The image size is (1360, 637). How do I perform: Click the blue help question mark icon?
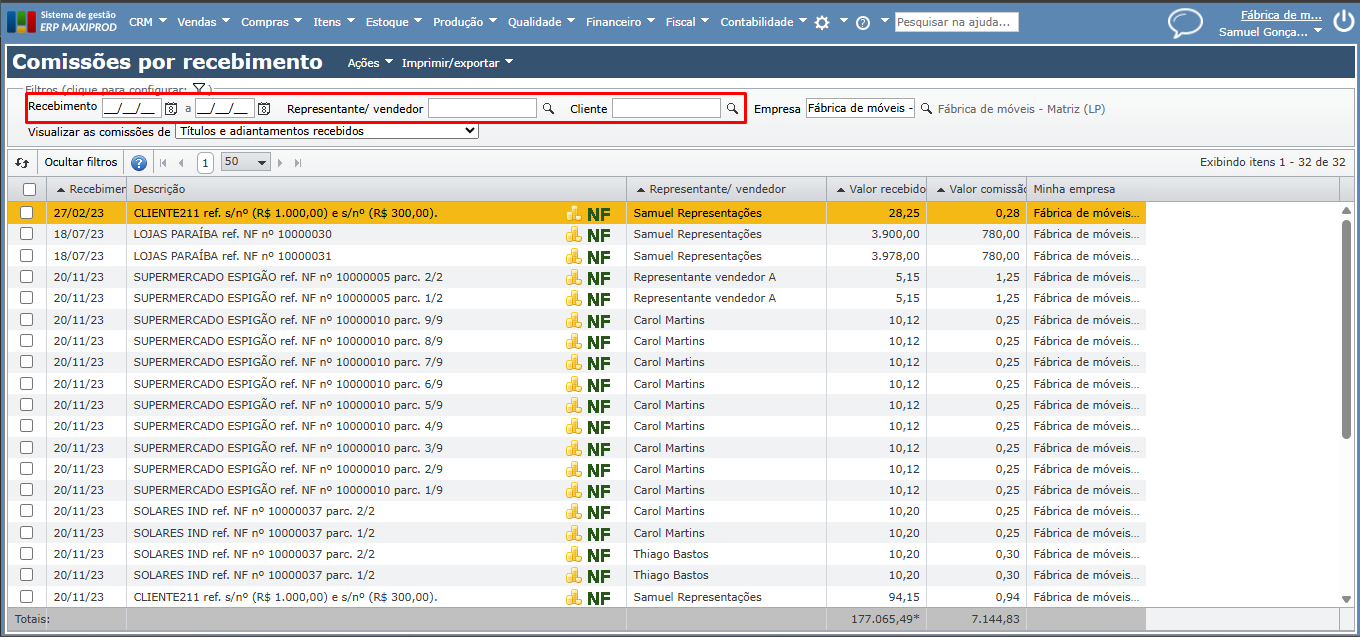click(139, 163)
